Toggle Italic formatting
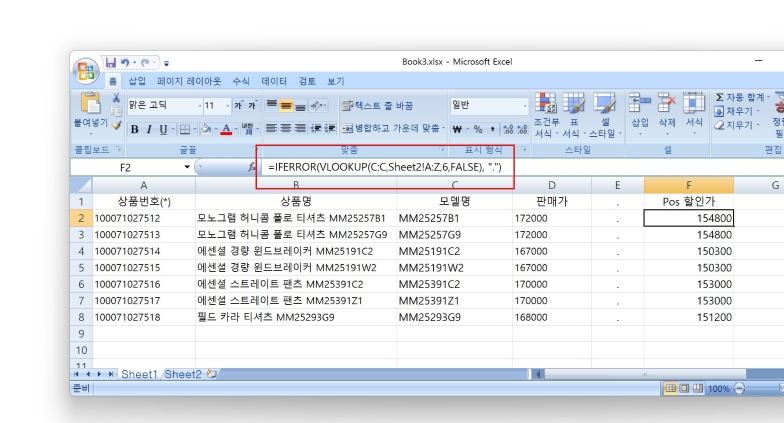 pos(148,129)
